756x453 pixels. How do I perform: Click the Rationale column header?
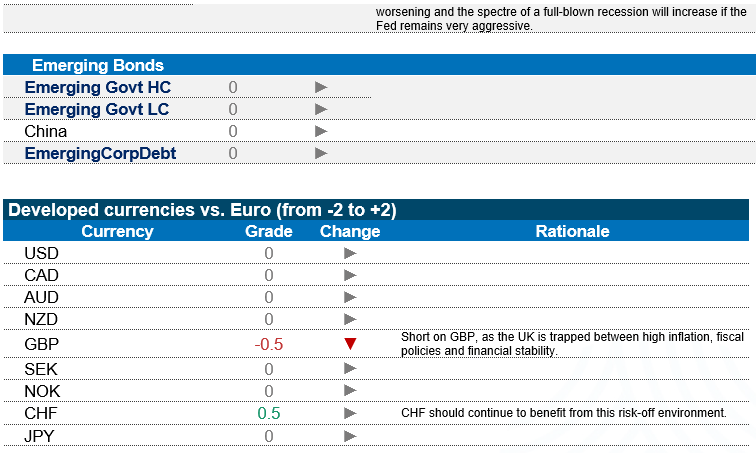[572, 231]
